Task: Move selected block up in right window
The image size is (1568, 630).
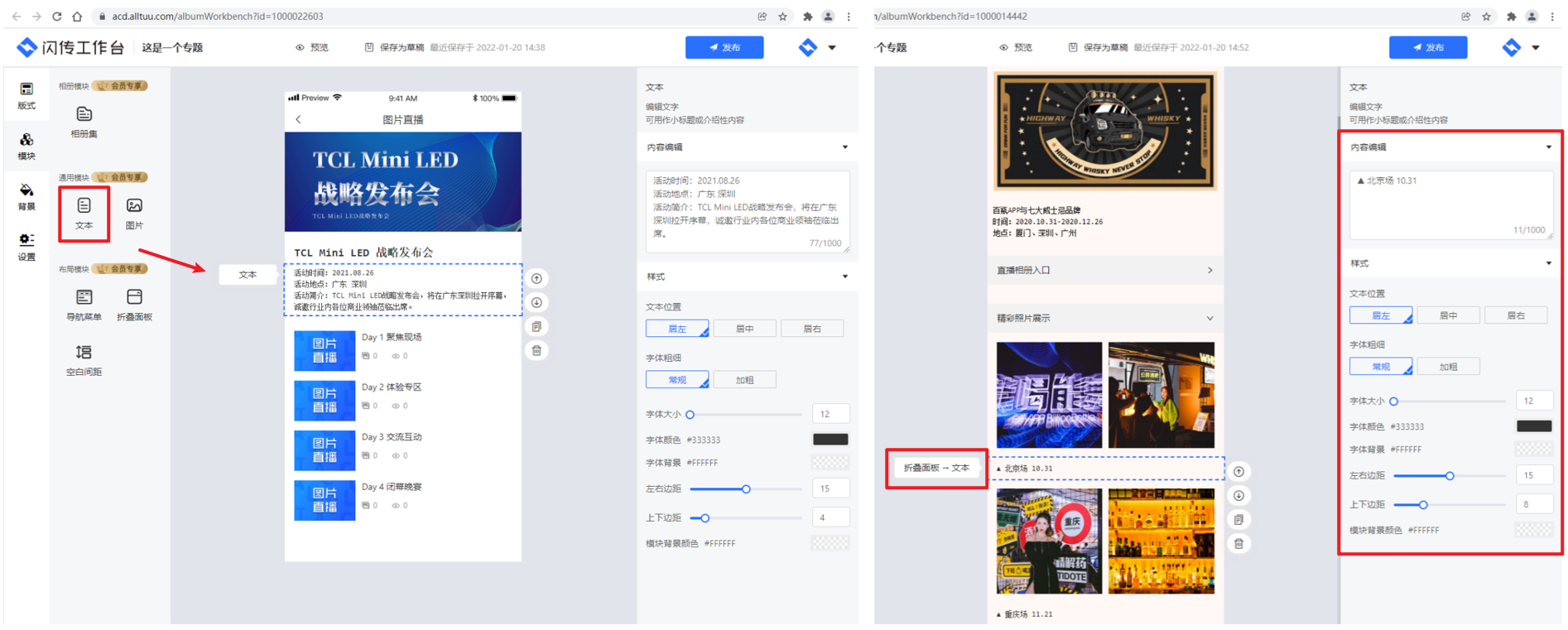Action: tap(1239, 471)
